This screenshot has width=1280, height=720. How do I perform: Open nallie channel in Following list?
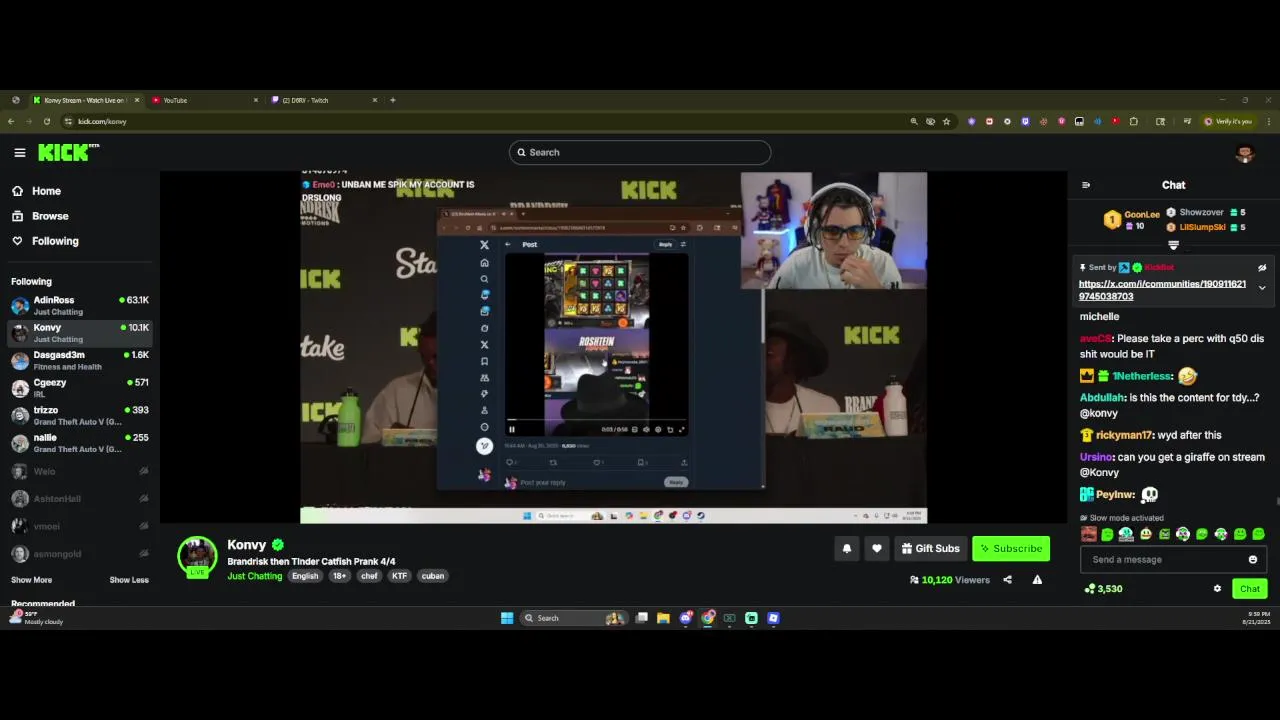tap(80, 442)
